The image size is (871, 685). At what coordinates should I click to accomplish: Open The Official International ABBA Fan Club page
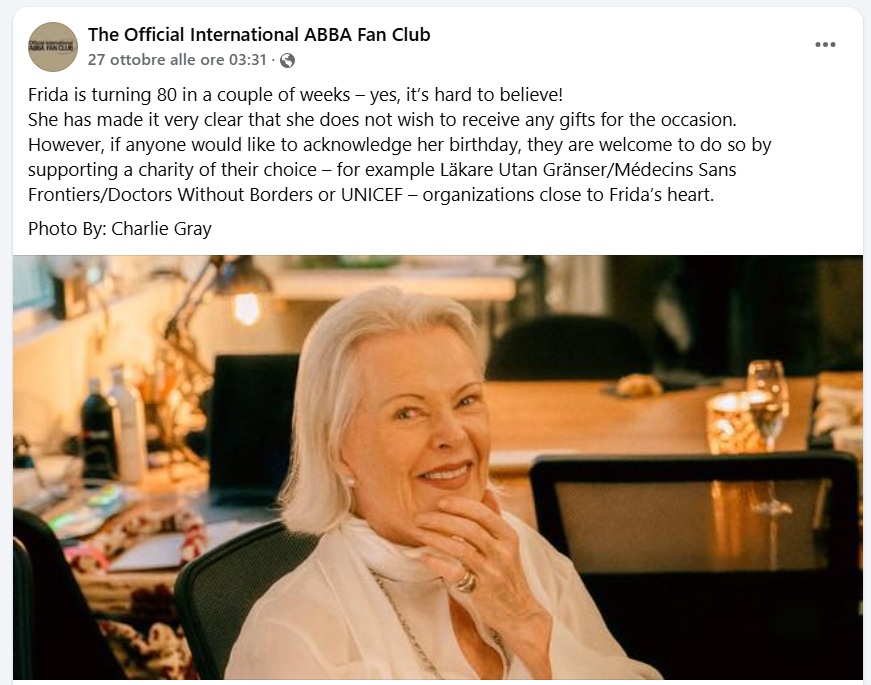[257, 33]
